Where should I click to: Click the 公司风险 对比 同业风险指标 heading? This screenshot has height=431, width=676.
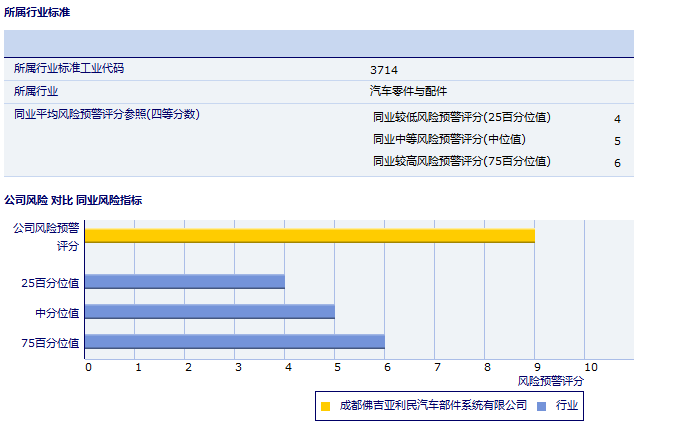coord(73,201)
